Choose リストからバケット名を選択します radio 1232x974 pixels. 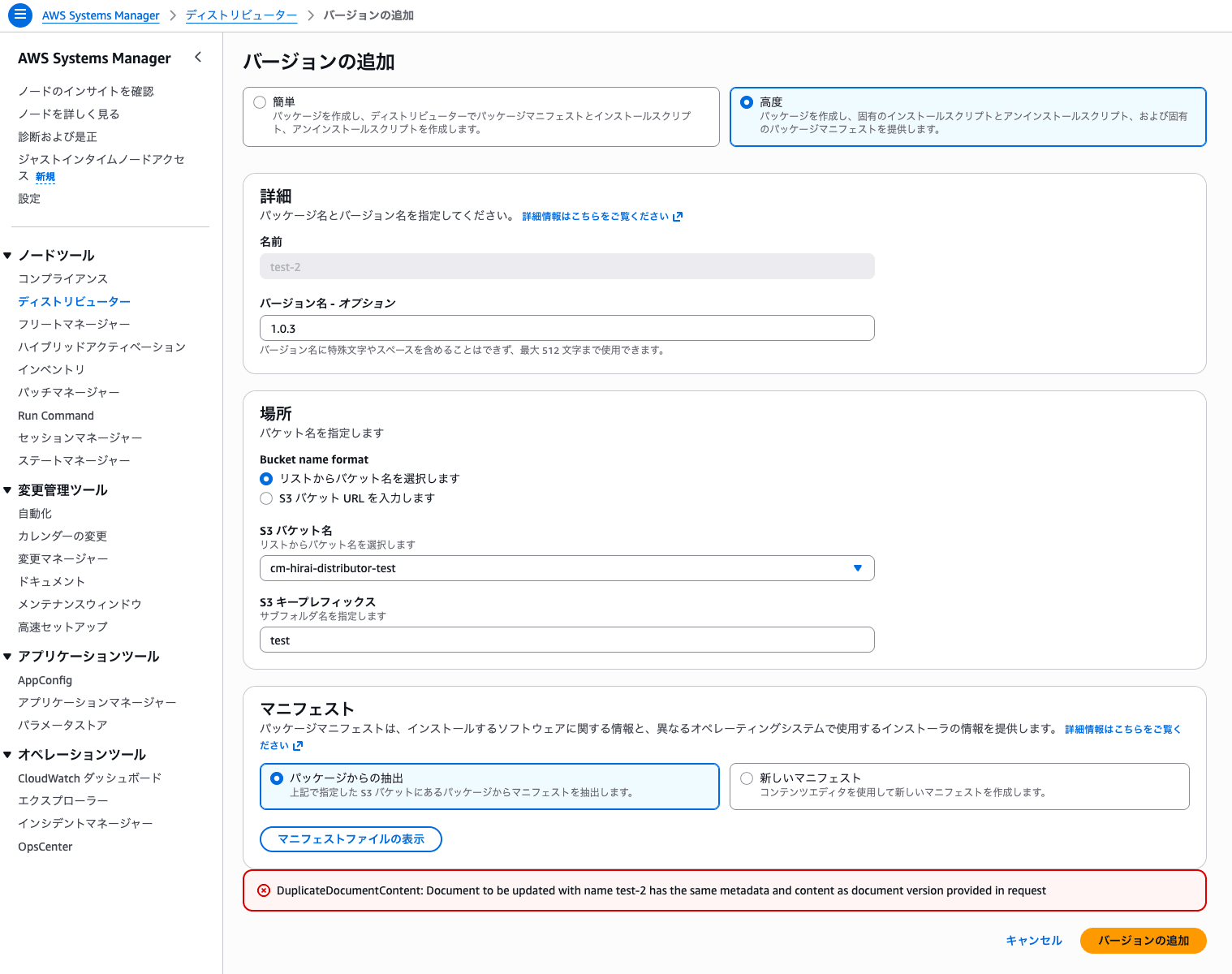[266, 479]
